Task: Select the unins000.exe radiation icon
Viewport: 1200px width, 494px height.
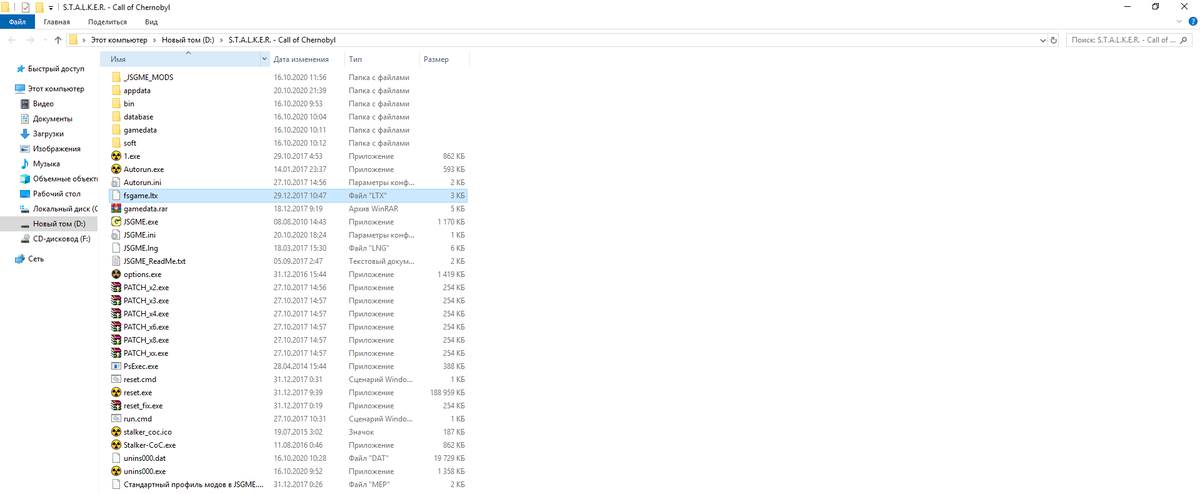Action: click(x=116, y=471)
